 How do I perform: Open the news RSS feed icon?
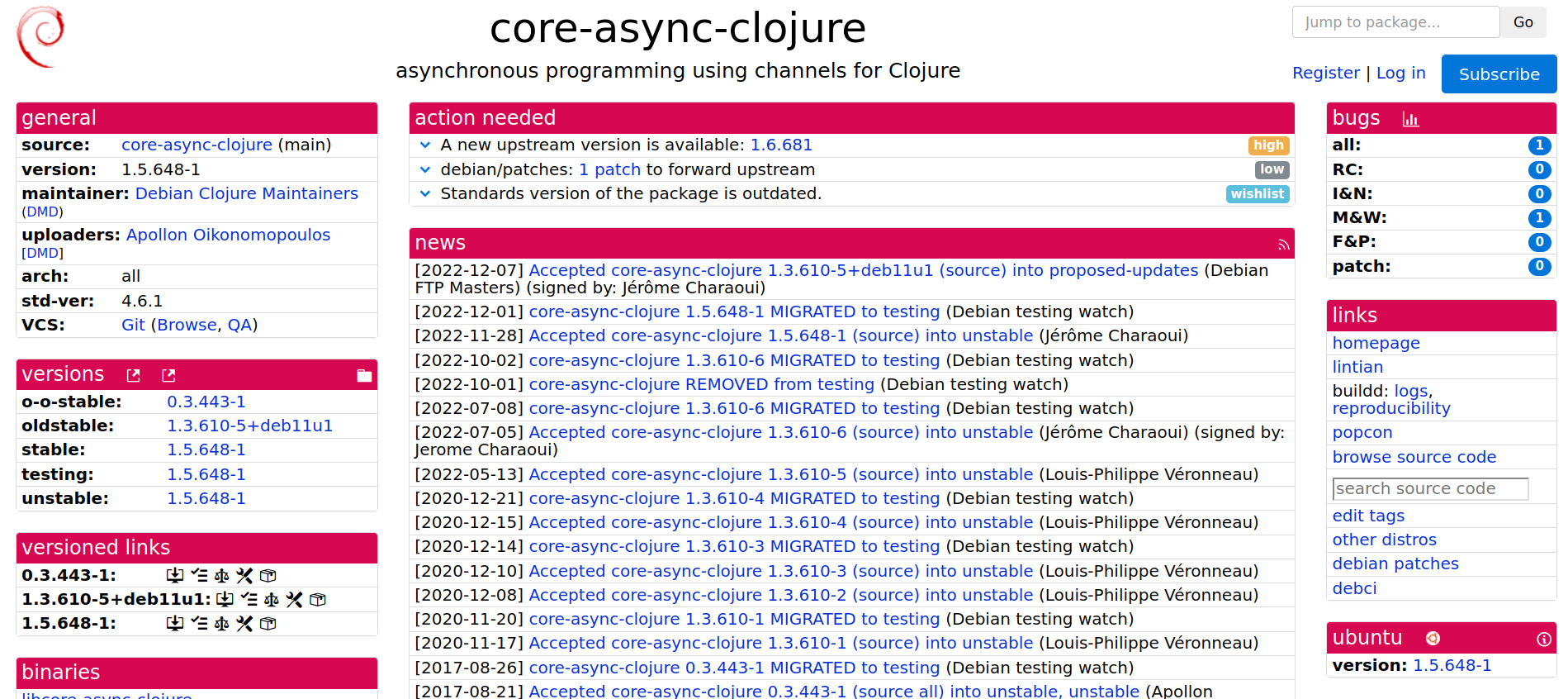pos(1283,245)
